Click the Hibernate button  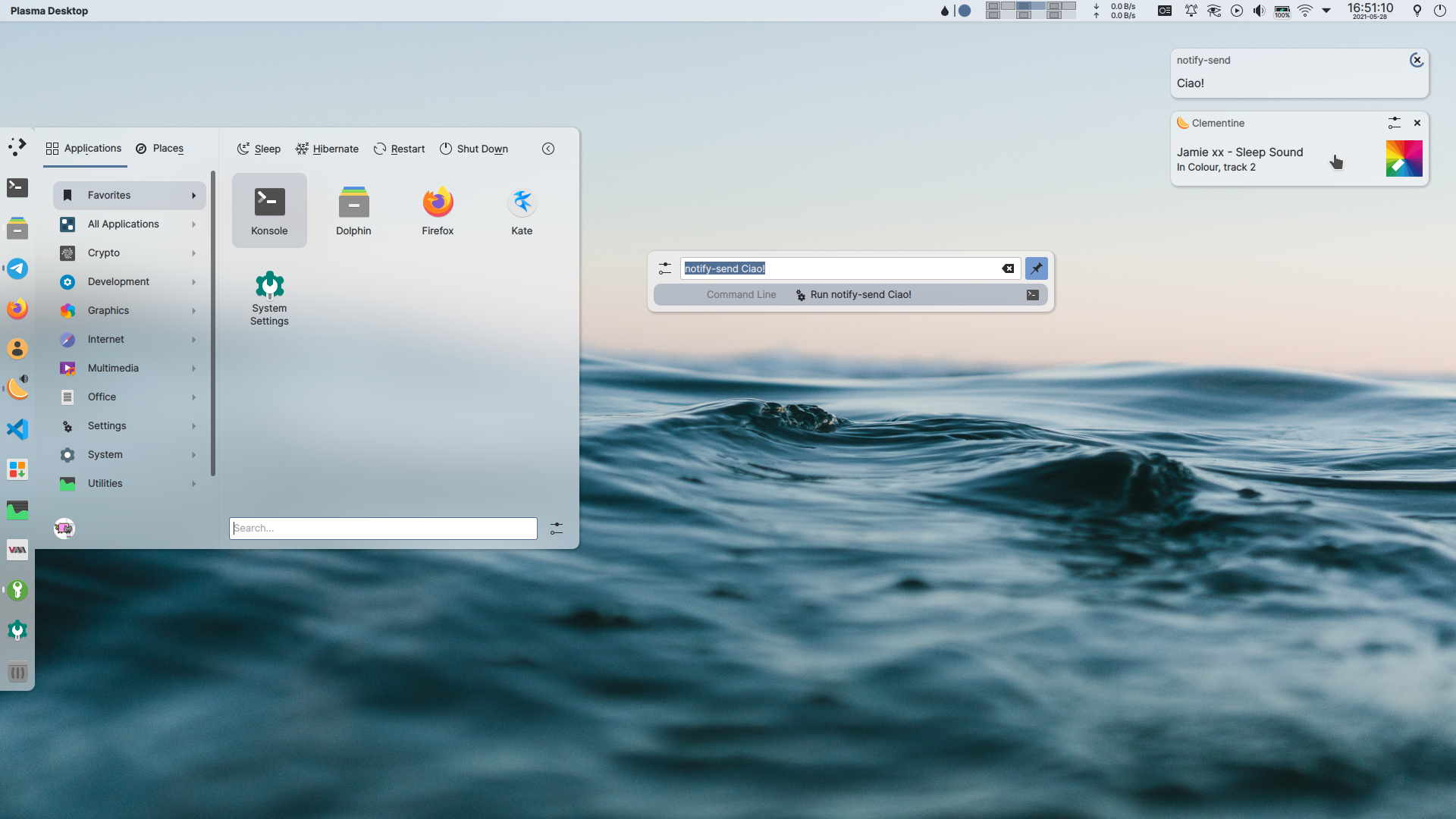(327, 149)
